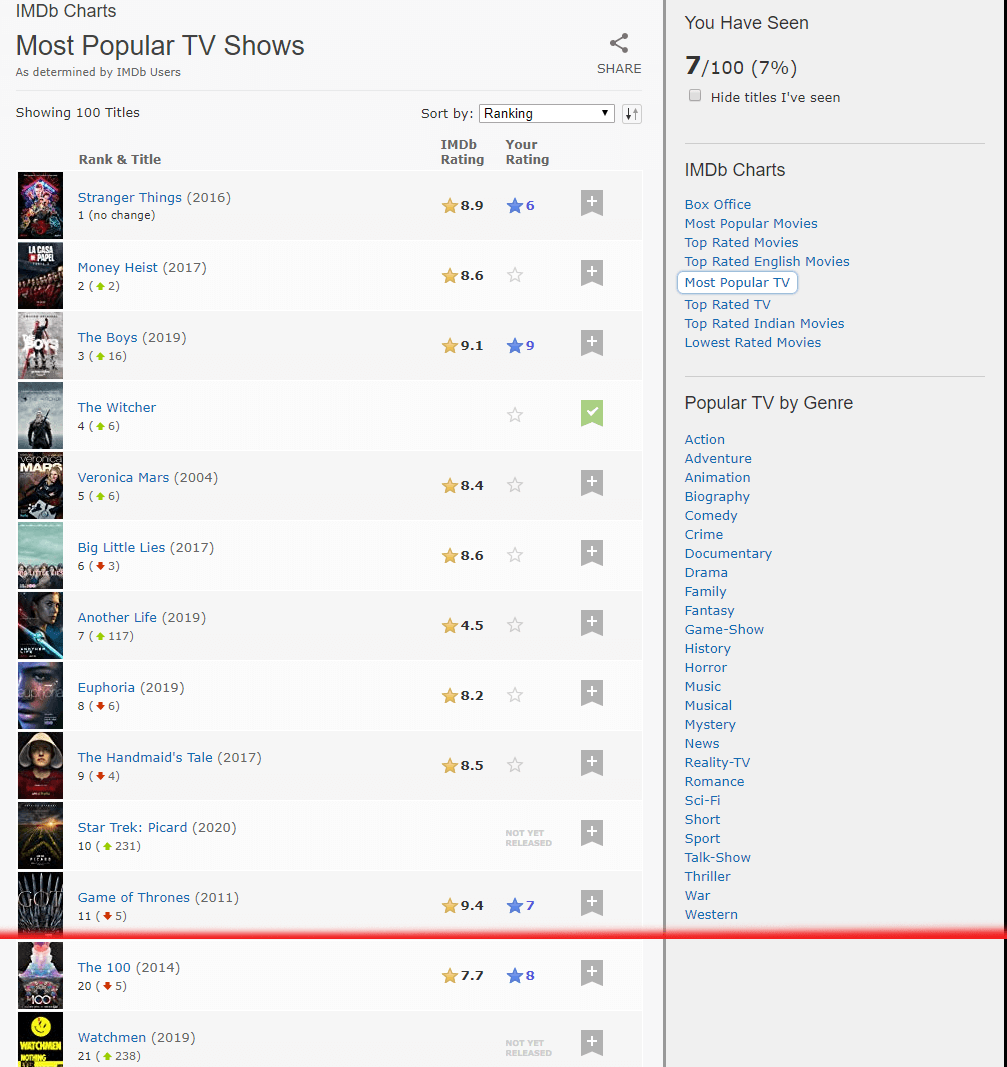Rate Money Heist via its empty star

point(514,274)
